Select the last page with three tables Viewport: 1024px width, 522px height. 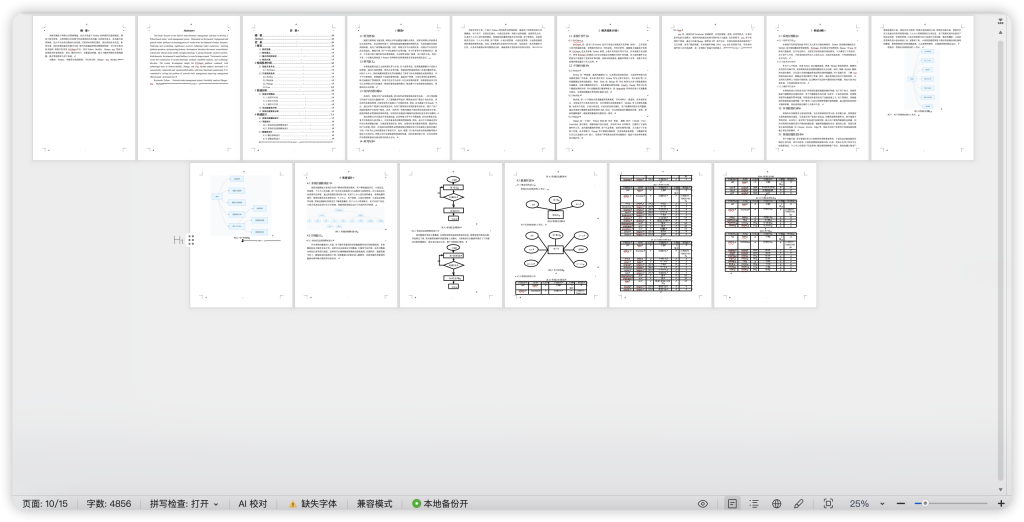[x=765, y=235]
